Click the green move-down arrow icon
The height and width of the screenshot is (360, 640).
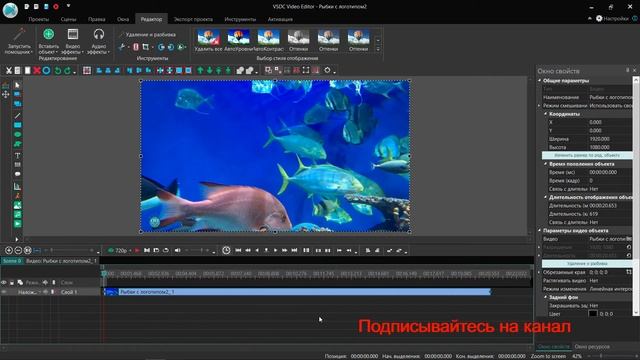point(209,71)
